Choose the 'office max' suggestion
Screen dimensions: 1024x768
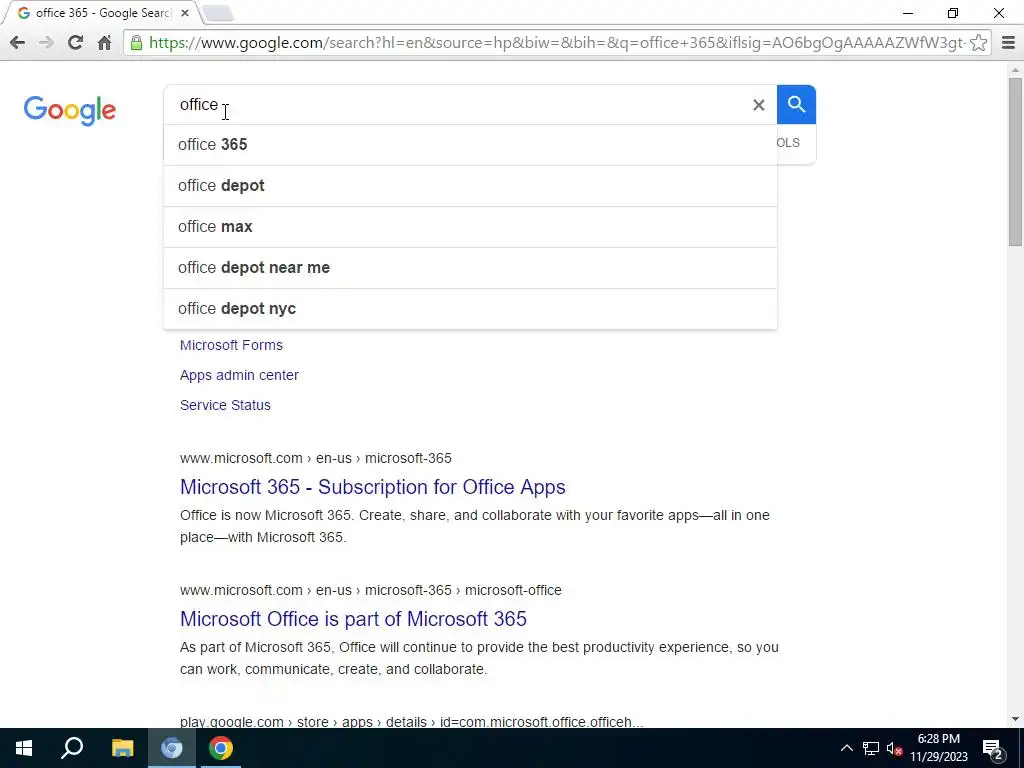pyautogui.click(x=470, y=227)
